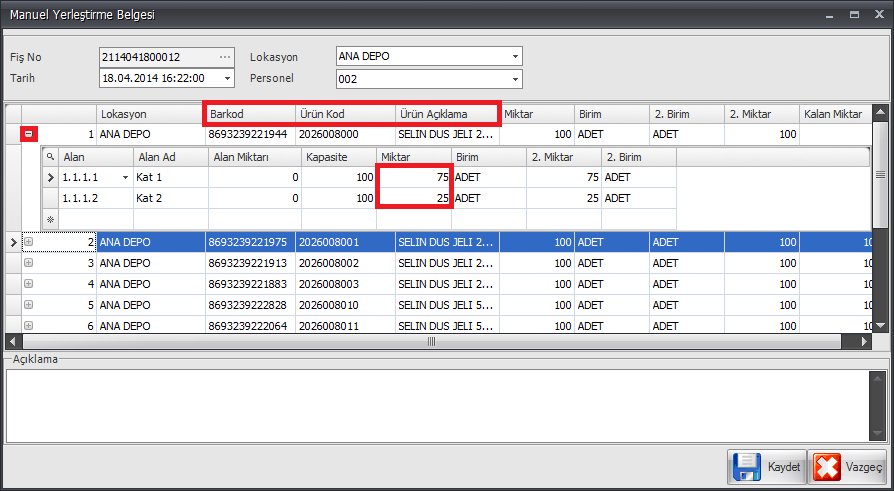Screen dimensions: 894x491
Task: Click product code 2026008002 cell
Action: [346, 263]
